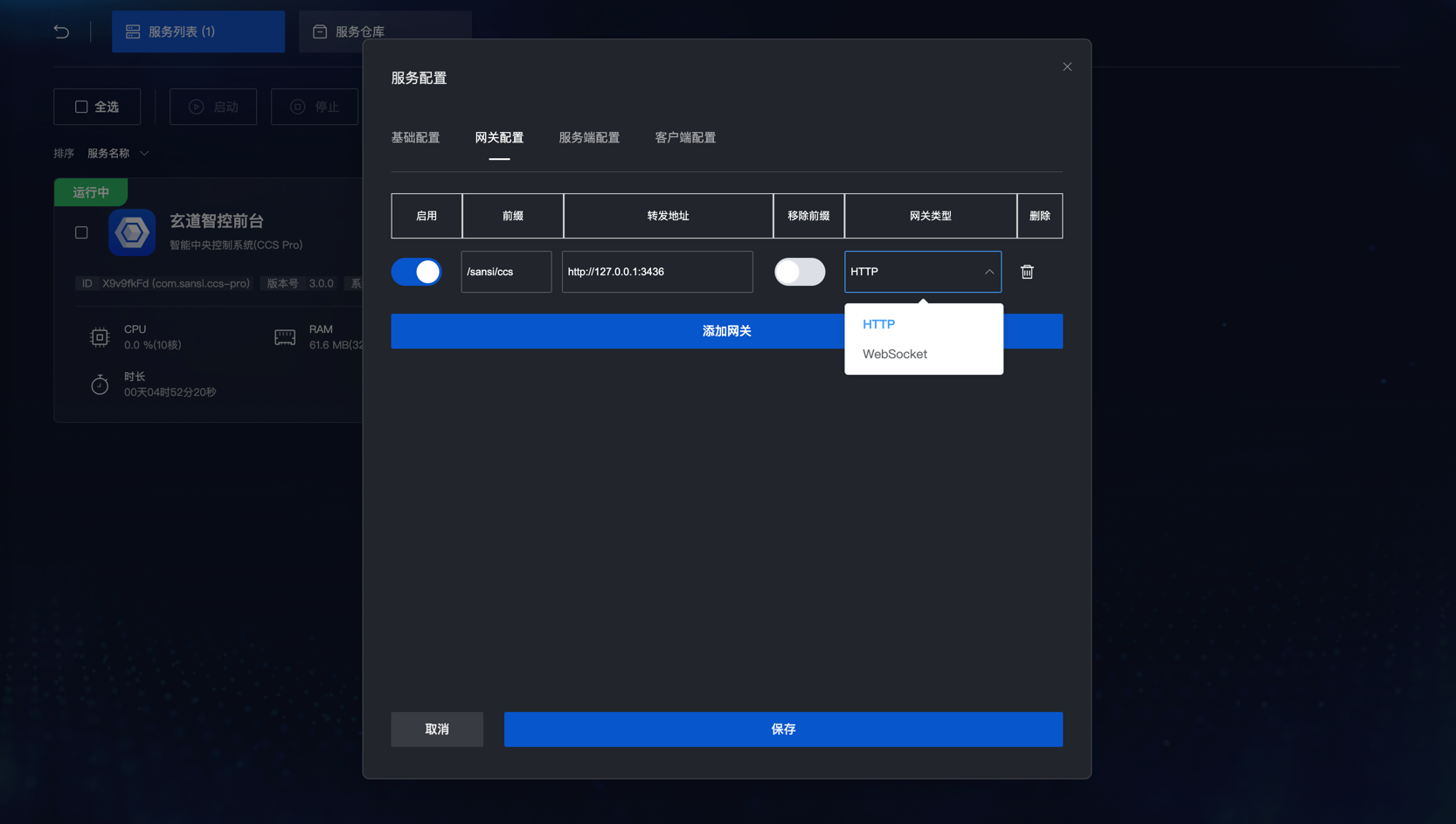Open the 服务名称 sort dropdown
This screenshot has height=824, width=1456.
coord(118,153)
